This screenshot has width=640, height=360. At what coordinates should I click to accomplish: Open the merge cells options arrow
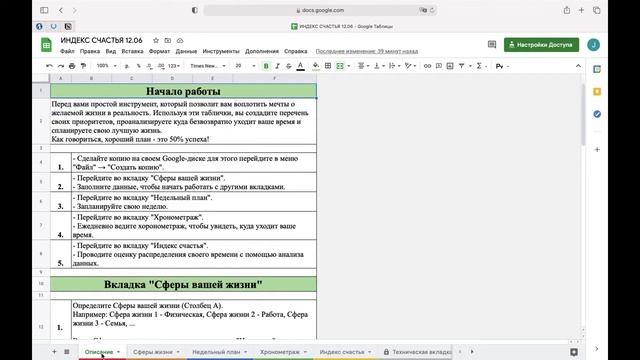pos(349,66)
